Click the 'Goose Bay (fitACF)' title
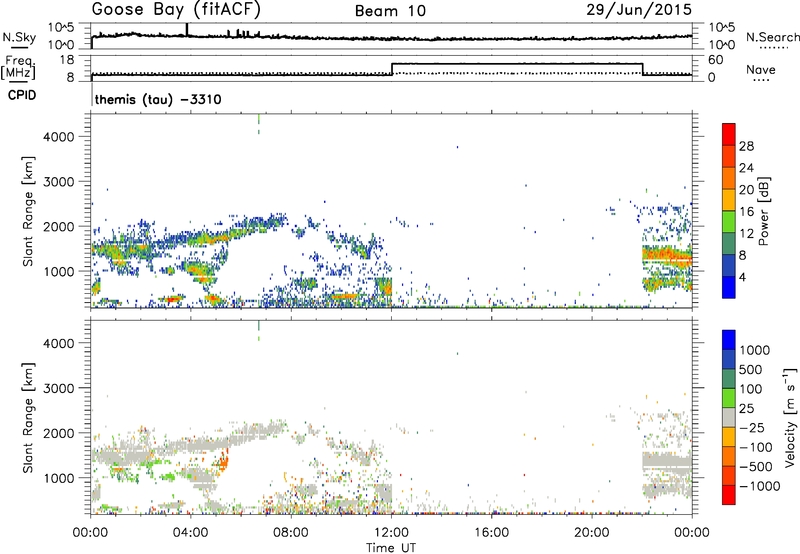 tap(176, 10)
